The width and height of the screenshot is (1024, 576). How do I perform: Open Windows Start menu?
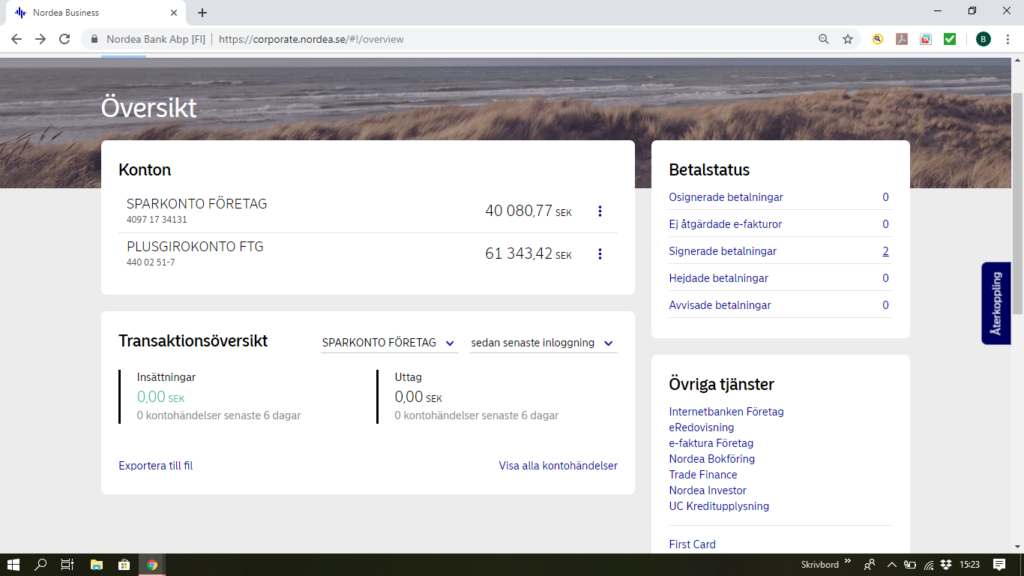pos(13,565)
